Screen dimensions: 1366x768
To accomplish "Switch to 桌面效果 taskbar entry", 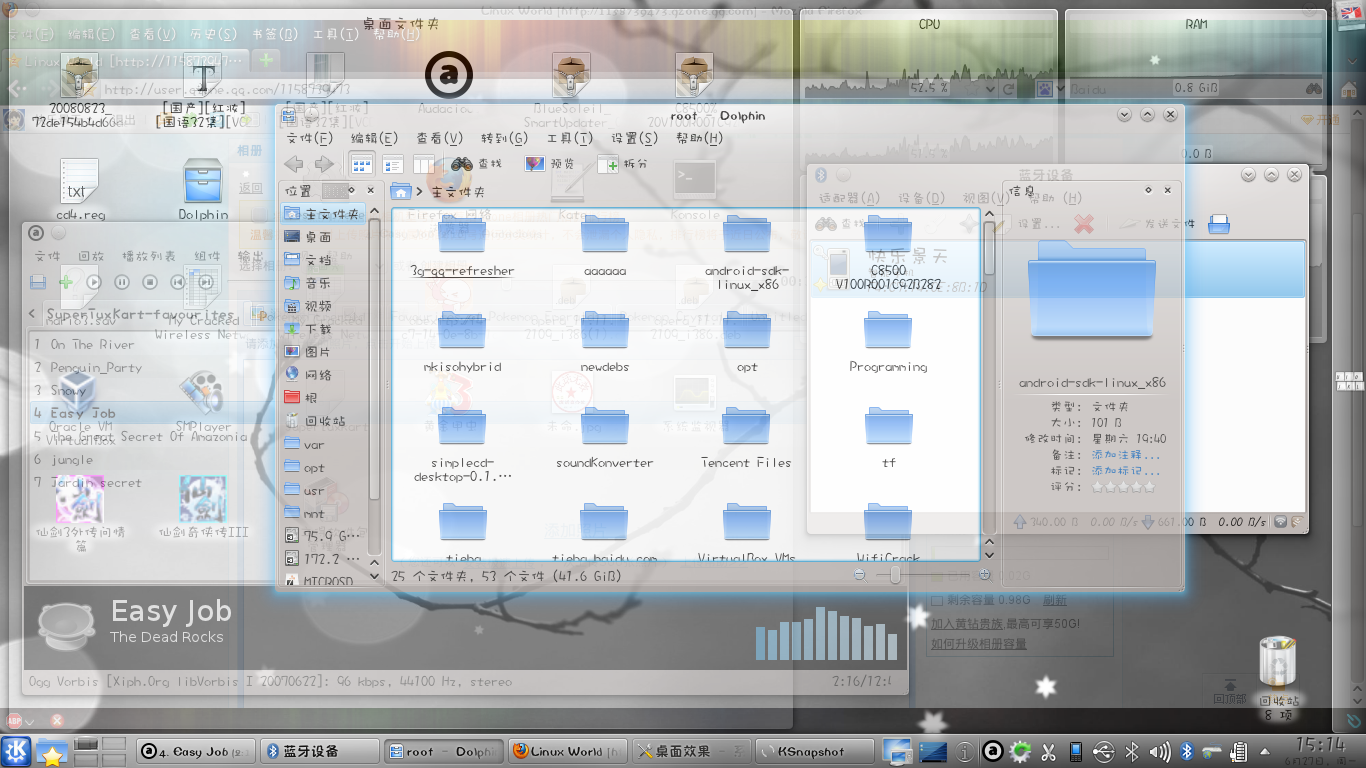I will 692,751.
